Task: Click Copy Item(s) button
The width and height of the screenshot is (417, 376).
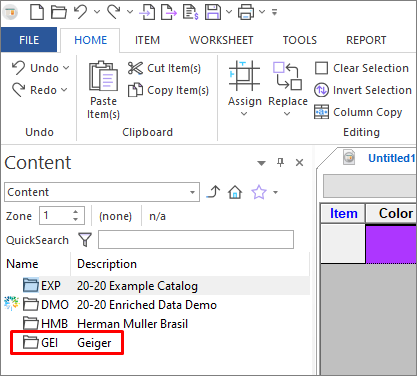Action: [x=168, y=90]
